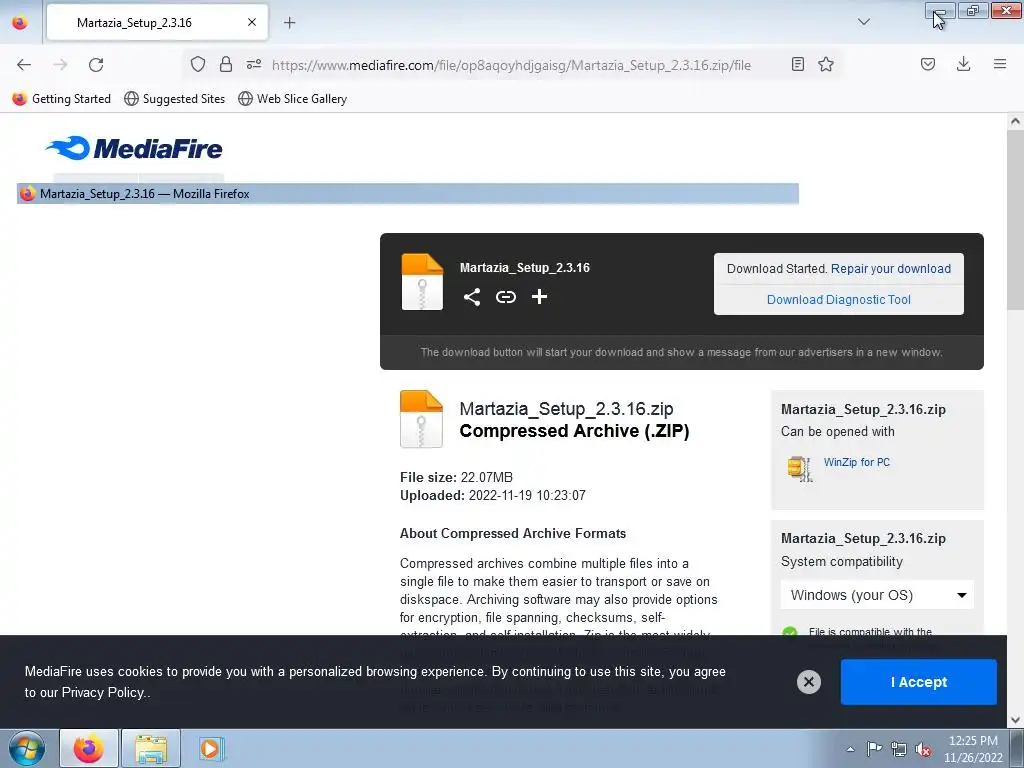Click the green compatibility check icon
Viewport: 1024px width, 768px height.
pyautogui.click(x=790, y=633)
